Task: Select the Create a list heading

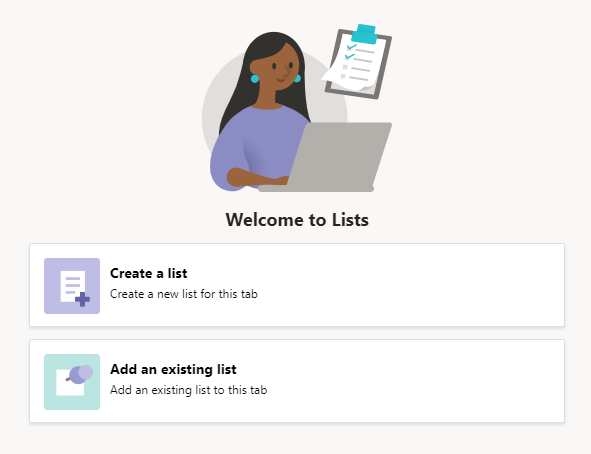Action: click(149, 273)
